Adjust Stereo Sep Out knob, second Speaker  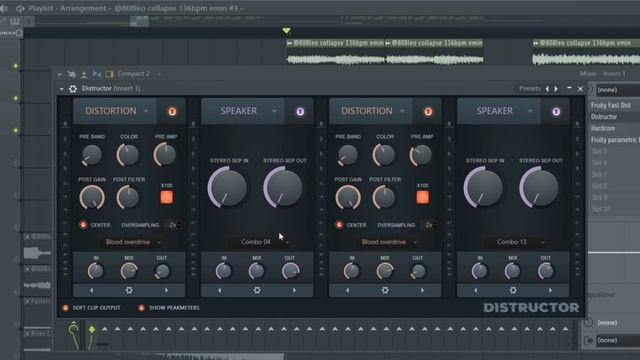click(539, 189)
